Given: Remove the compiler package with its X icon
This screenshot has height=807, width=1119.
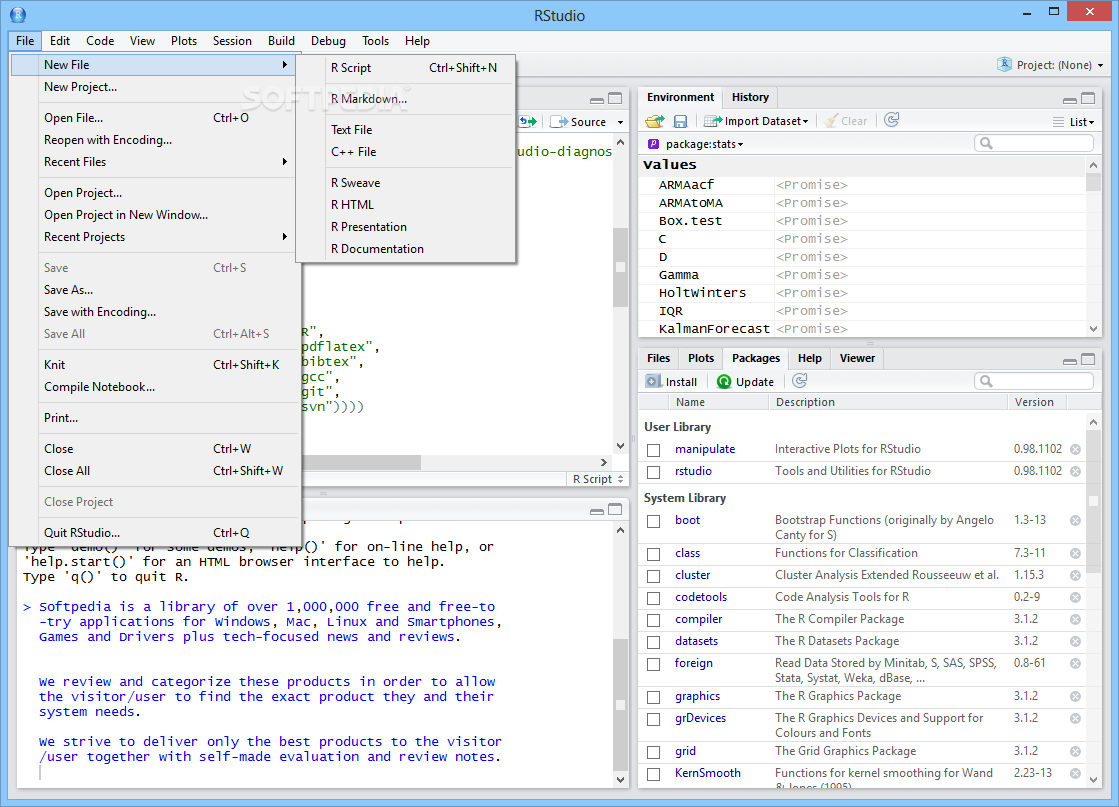Looking at the screenshot, I should [x=1075, y=620].
